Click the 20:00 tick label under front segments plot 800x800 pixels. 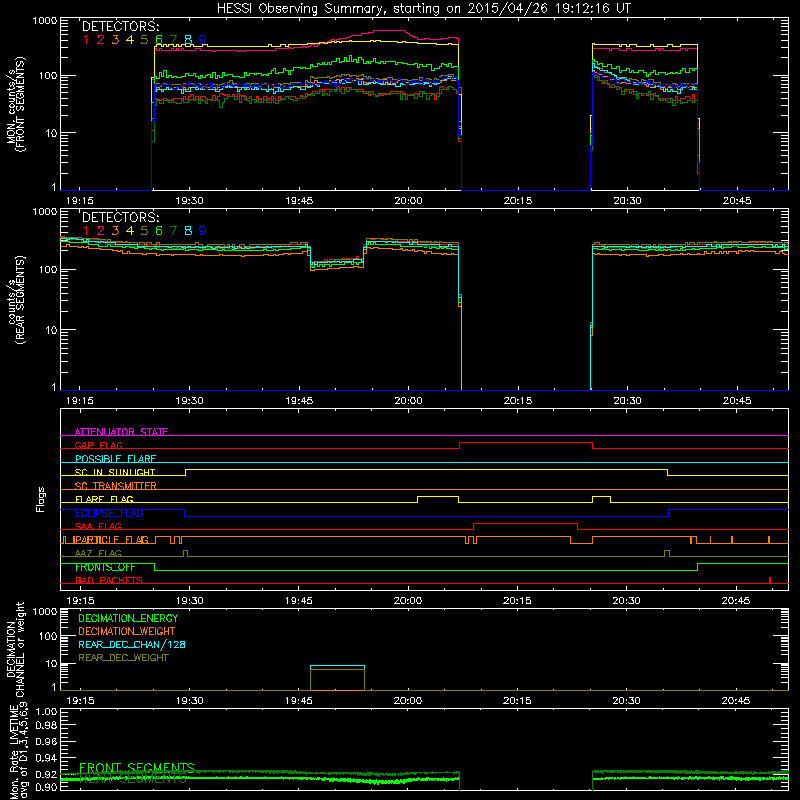pyautogui.click(x=408, y=201)
